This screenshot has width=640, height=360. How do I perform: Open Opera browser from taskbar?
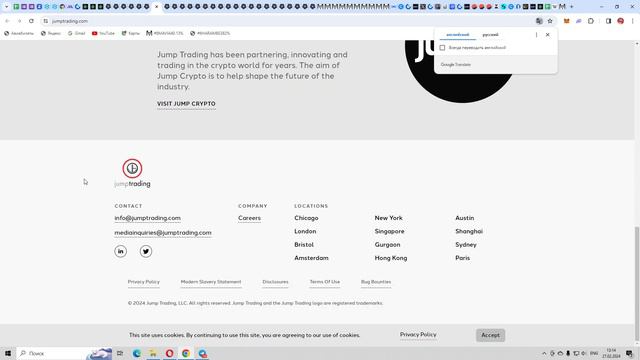[x=169, y=353]
